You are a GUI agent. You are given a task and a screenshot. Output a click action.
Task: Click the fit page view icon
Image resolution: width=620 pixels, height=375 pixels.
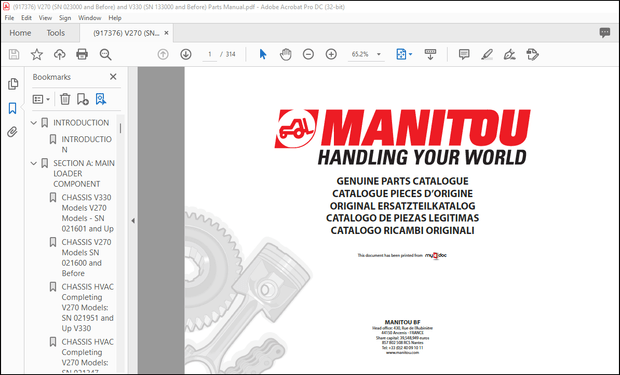(401, 54)
